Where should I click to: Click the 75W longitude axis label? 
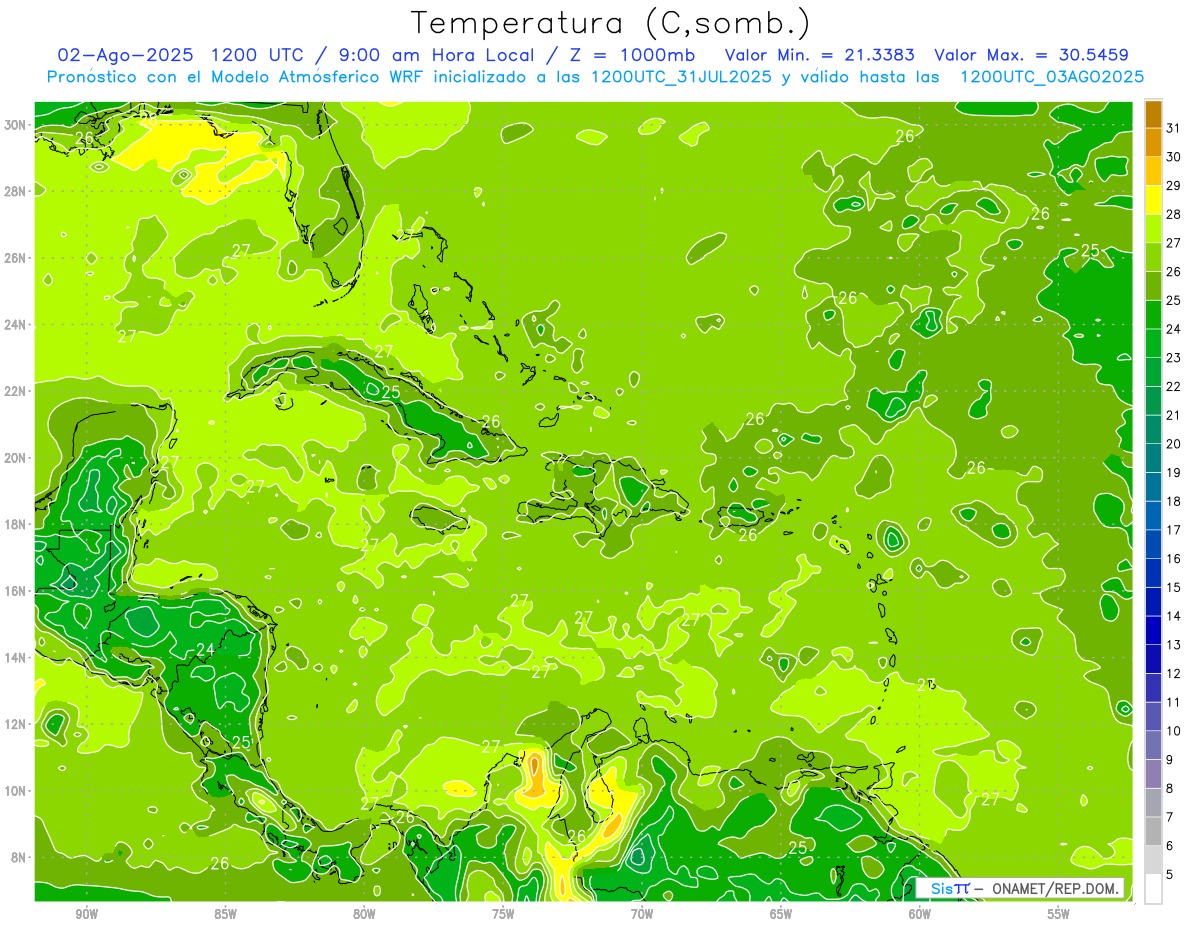pos(503,915)
